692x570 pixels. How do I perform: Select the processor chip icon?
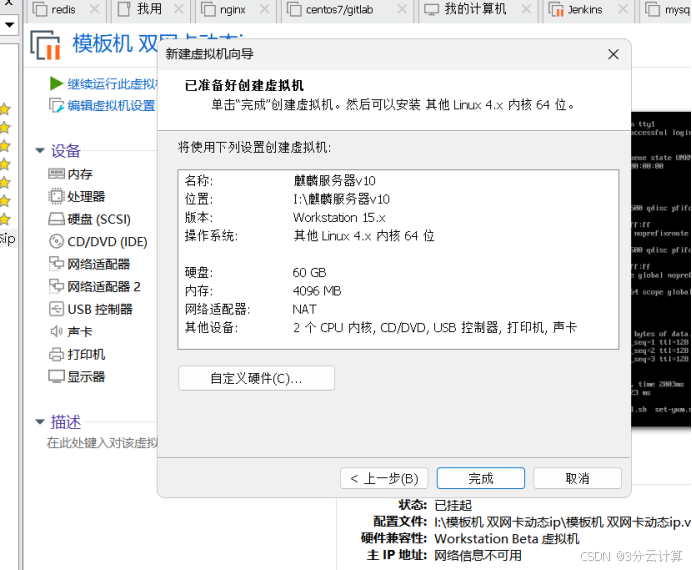(x=56, y=196)
